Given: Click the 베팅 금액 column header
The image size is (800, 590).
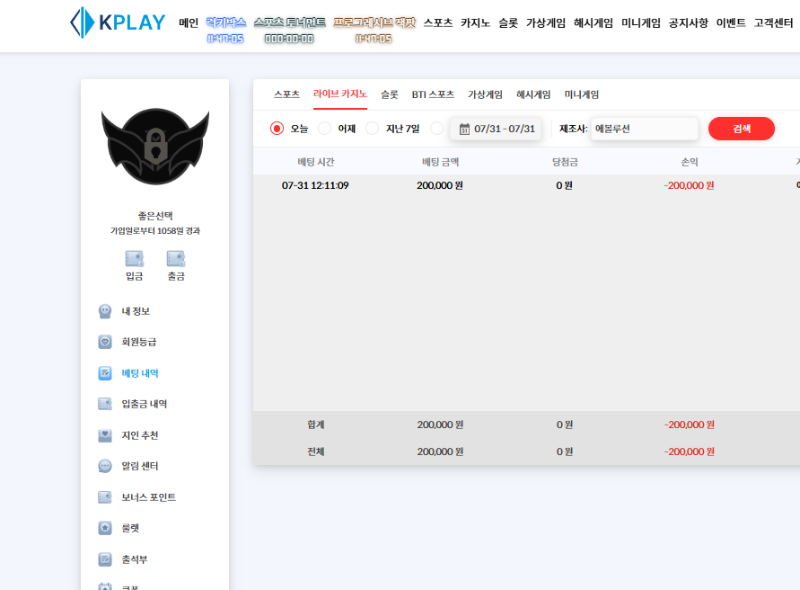Looking at the screenshot, I should pos(440,162).
